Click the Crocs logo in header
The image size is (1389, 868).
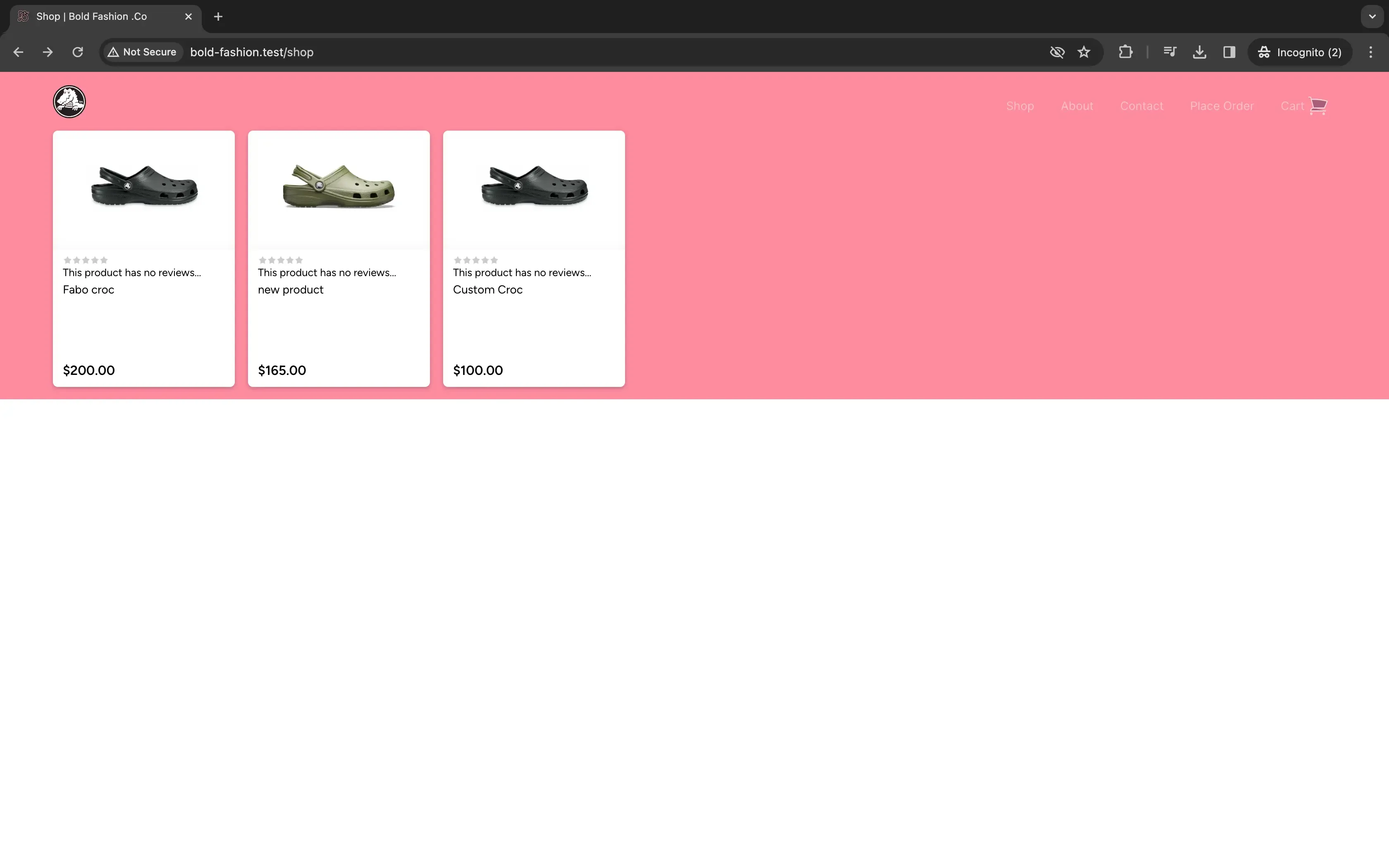click(x=69, y=102)
